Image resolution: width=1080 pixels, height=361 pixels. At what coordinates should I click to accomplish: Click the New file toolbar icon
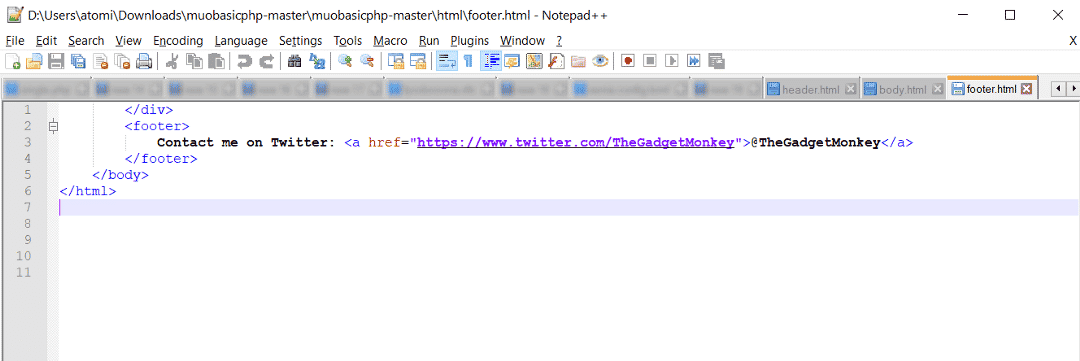(x=12, y=61)
